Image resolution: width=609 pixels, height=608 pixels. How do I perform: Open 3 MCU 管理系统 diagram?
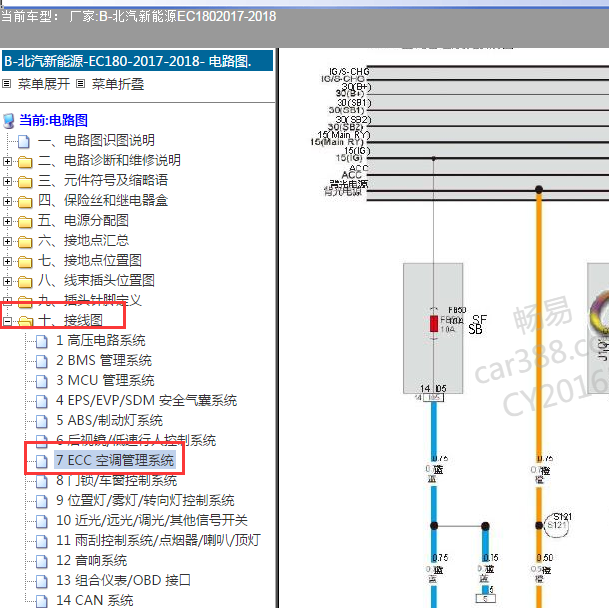(105, 380)
